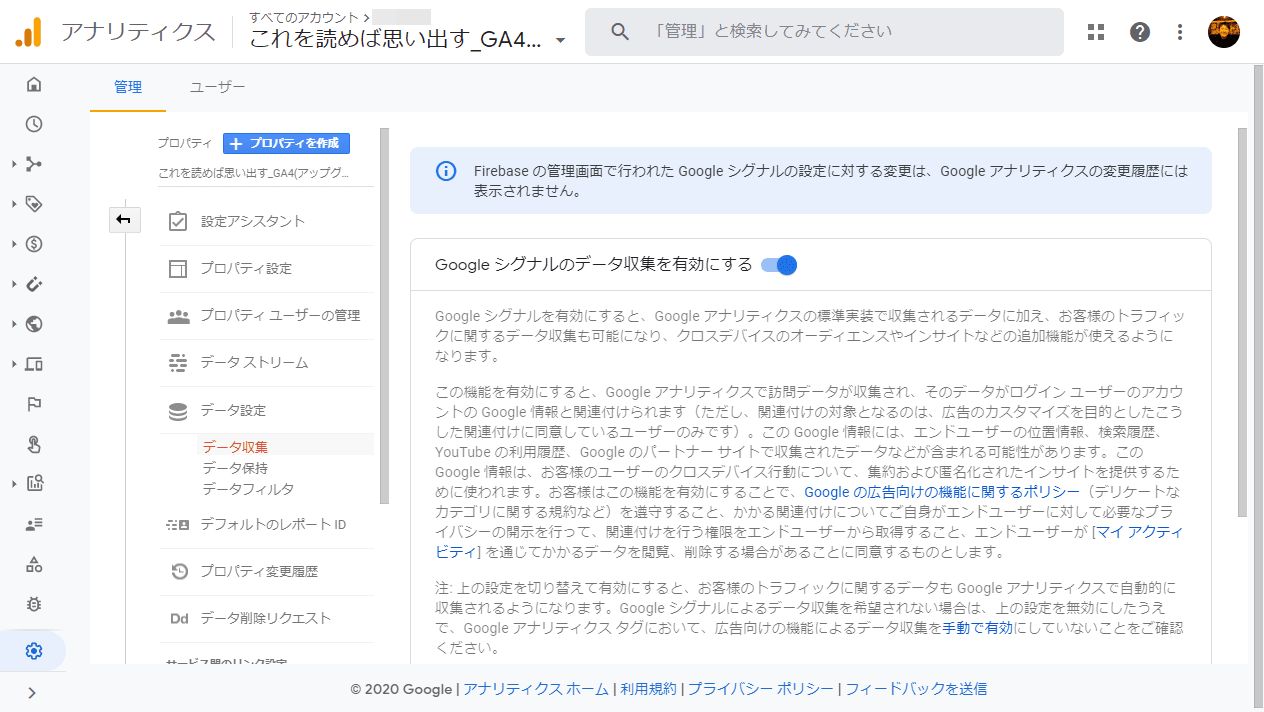Viewport: 1264px width, 712px height.
Task: Open the Audiences person-list icon in sidebar
Action: [34, 524]
